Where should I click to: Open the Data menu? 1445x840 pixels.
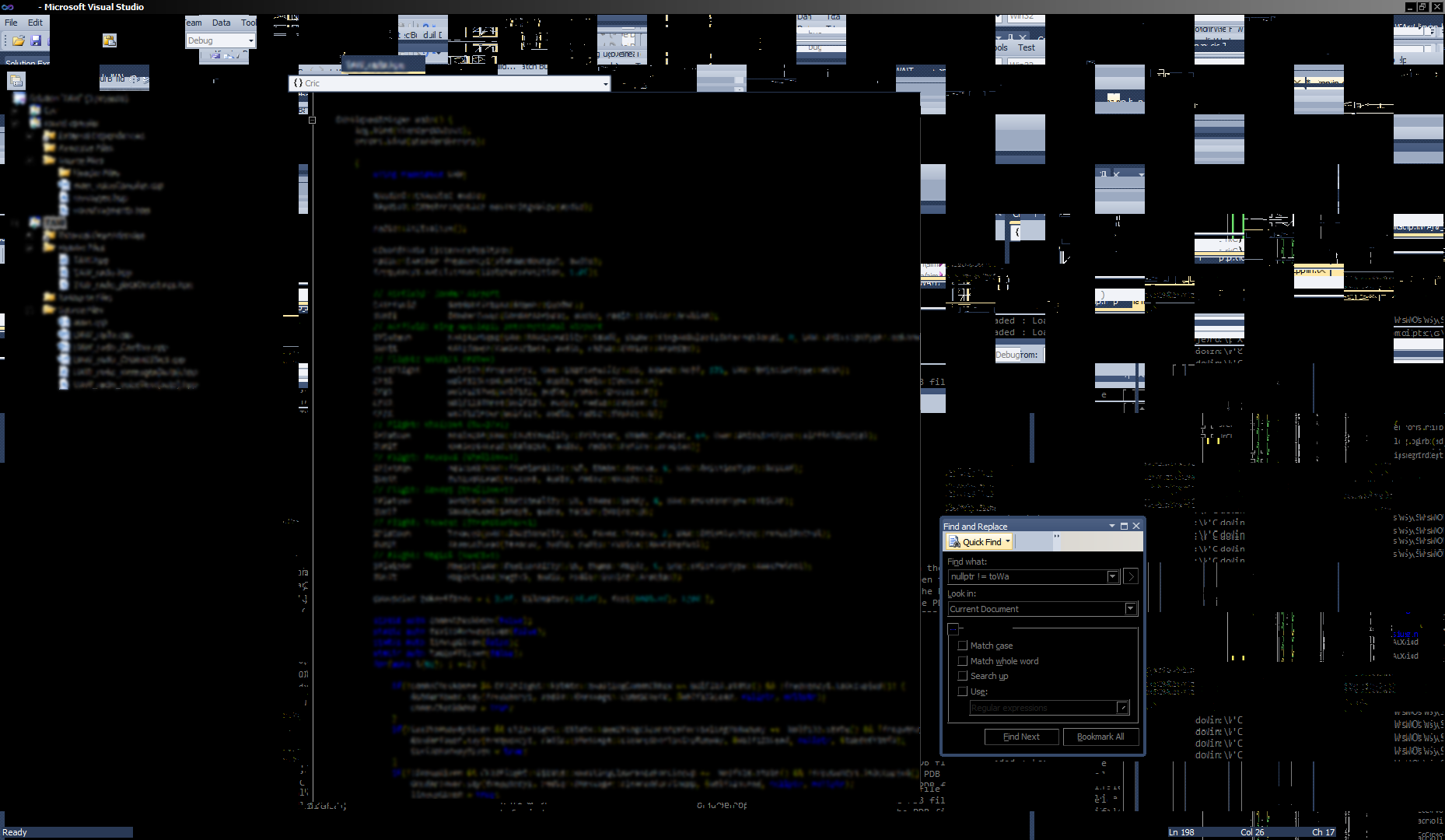pos(221,23)
